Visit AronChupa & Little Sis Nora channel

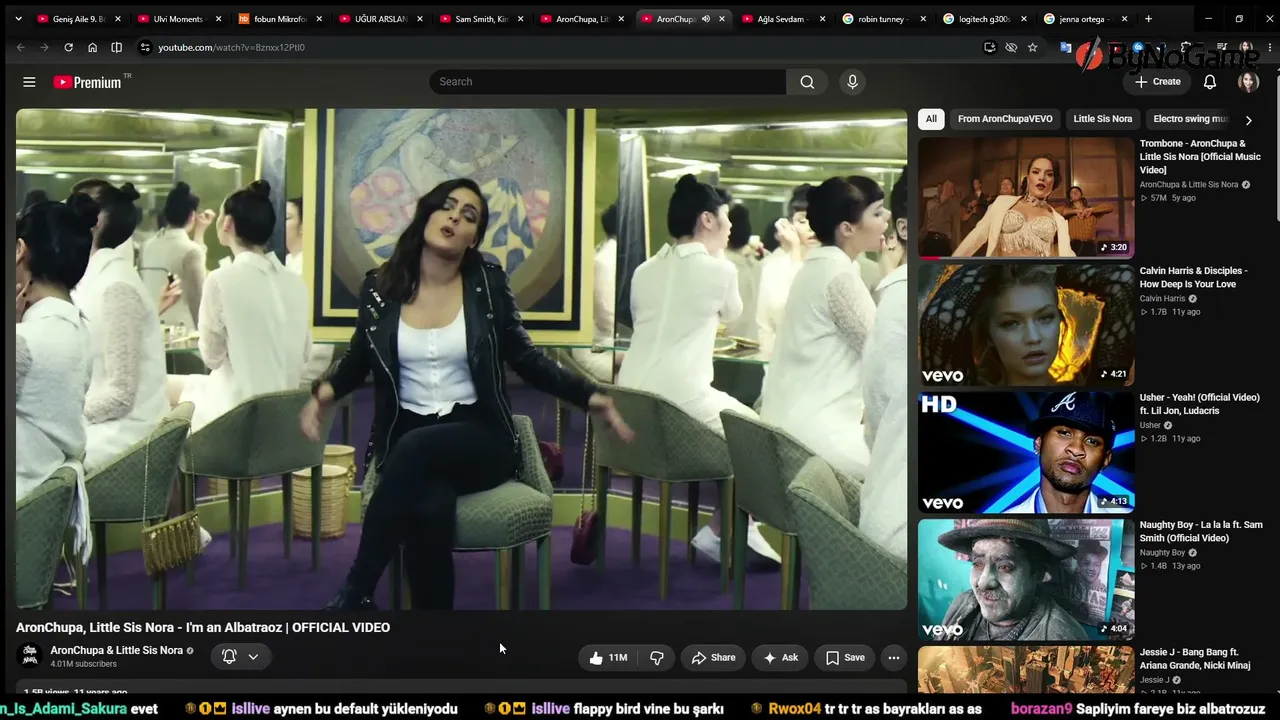pyautogui.click(x=117, y=650)
